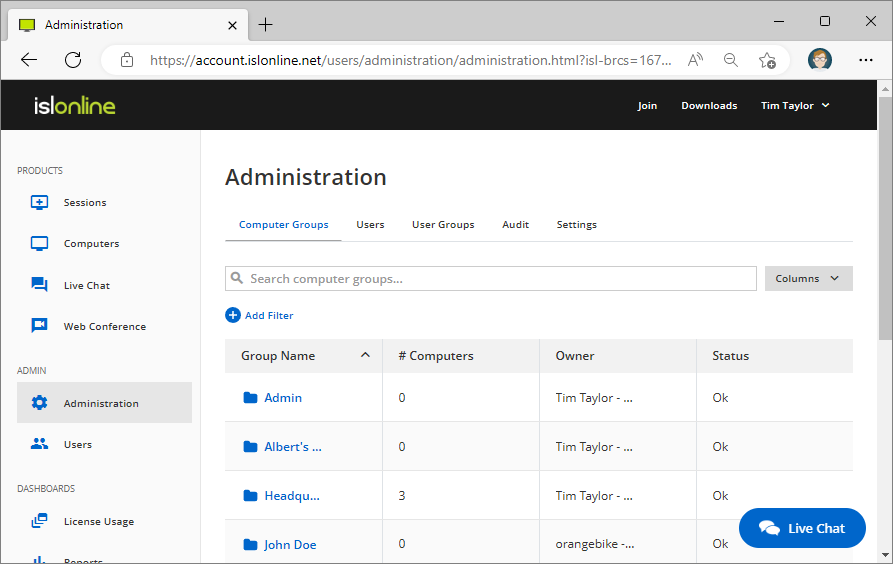893x564 pixels.
Task: Click the Administration gear icon
Action: pos(40,403)
